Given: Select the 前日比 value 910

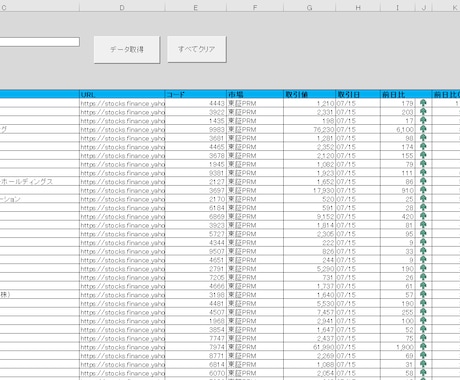Looking at the screenshot, I should click(398, 190).
